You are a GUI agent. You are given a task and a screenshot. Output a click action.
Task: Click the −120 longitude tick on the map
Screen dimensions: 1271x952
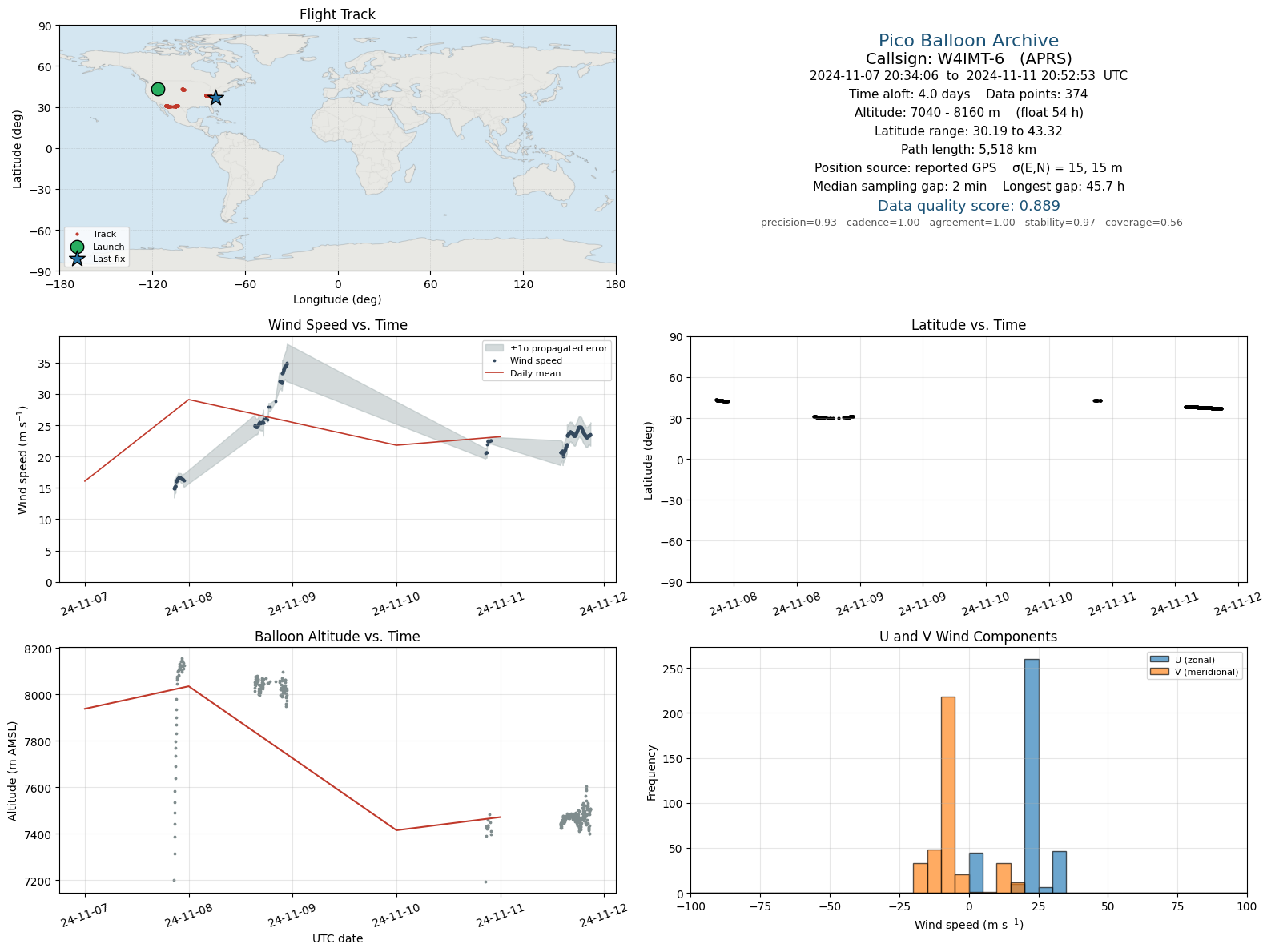(152, 283)
